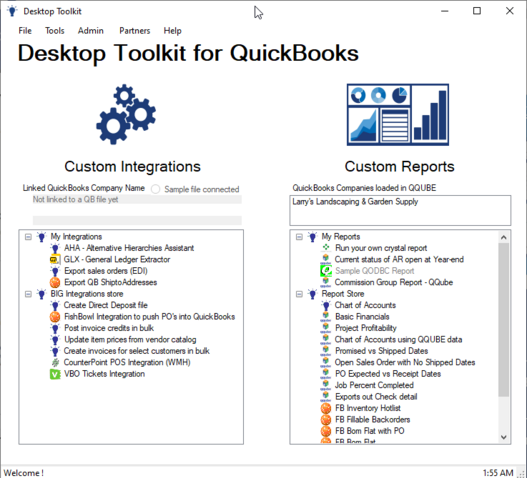The image size is (527, 478).
Task: Select Chart of Accounts using QQUBE data
Action: (399, 340)
